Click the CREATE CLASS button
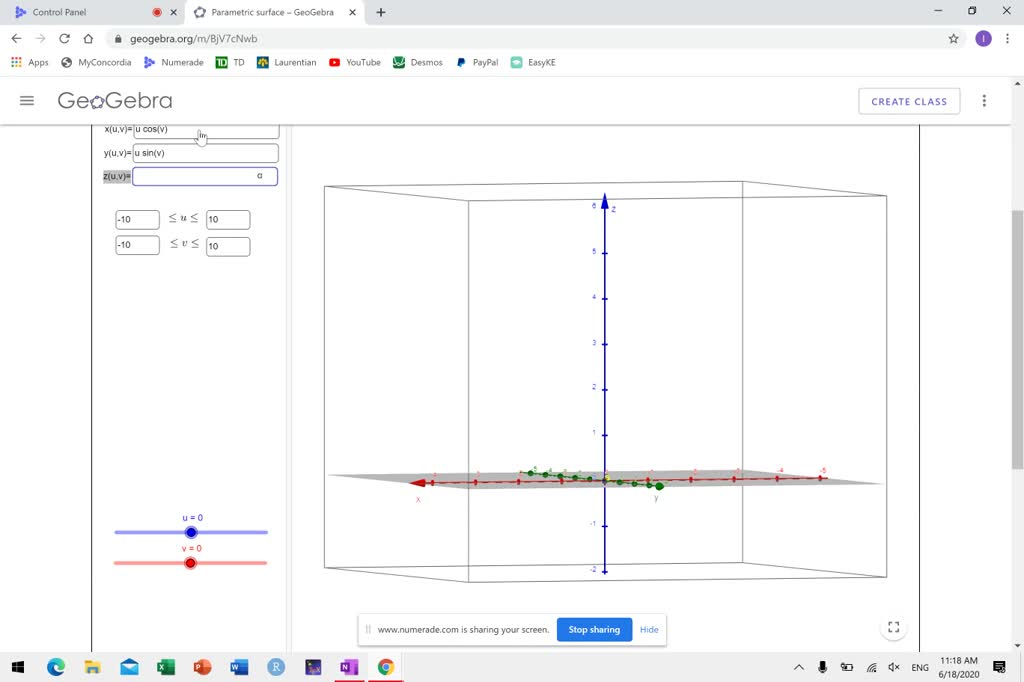 click(908, 101)
